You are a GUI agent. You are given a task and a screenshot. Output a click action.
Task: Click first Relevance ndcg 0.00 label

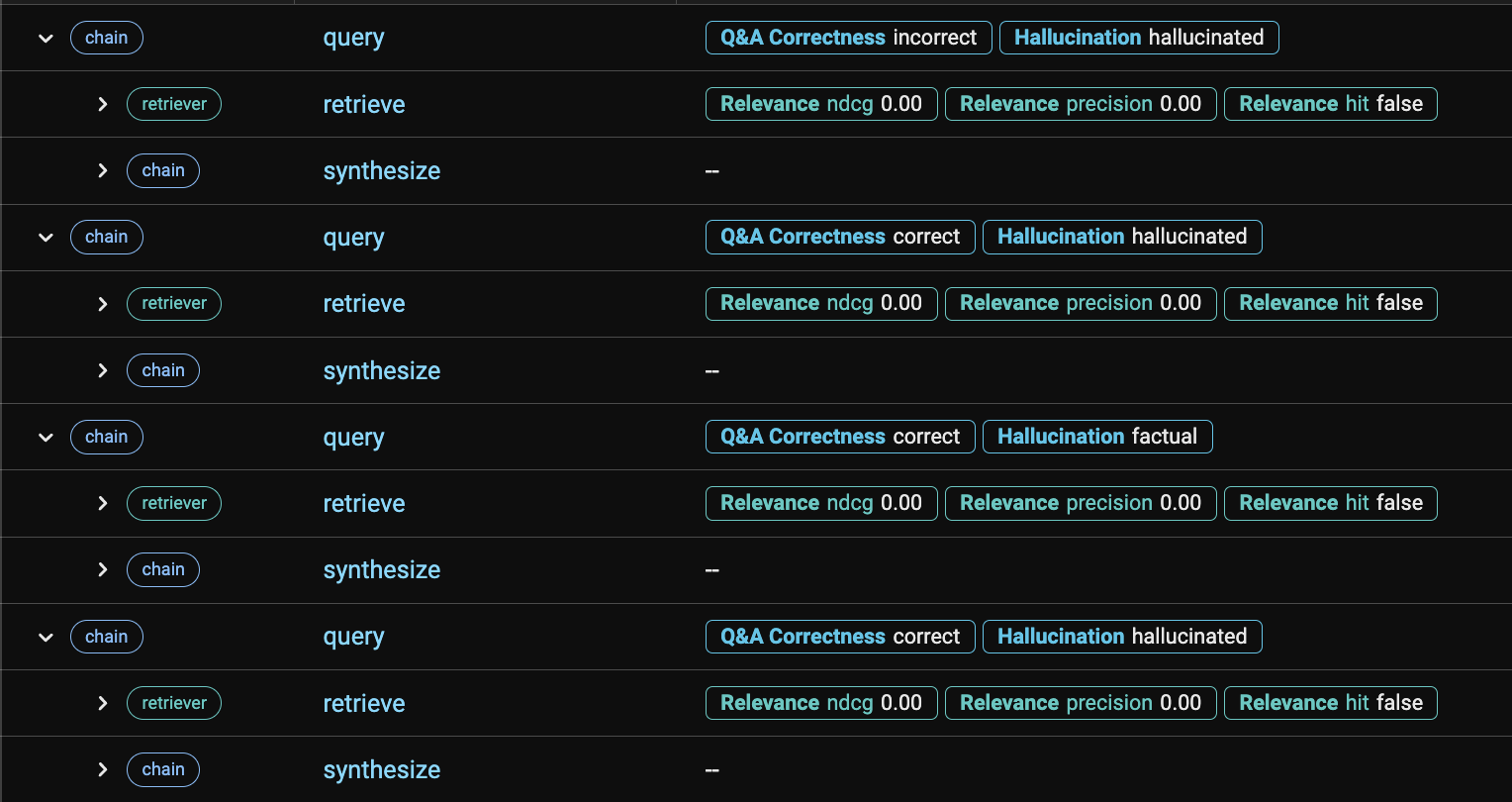click(821, 104)
